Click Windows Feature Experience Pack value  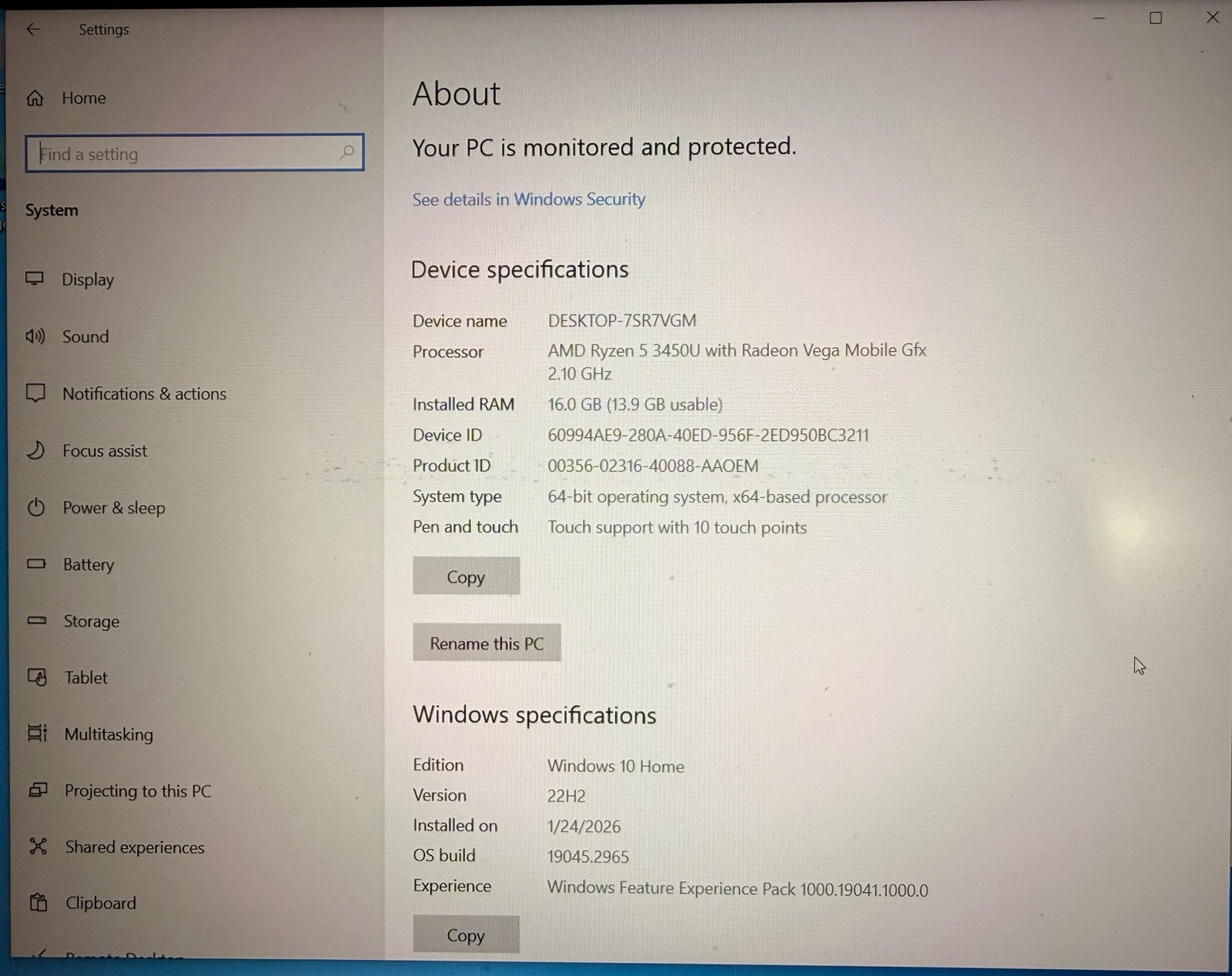pos(738,888)
